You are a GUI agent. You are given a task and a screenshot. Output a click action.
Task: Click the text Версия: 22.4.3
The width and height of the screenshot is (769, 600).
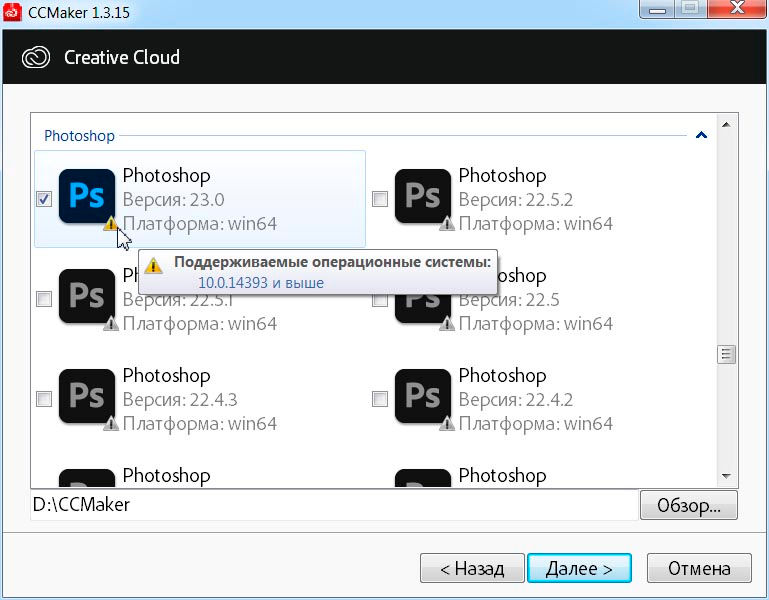point(180,400)
